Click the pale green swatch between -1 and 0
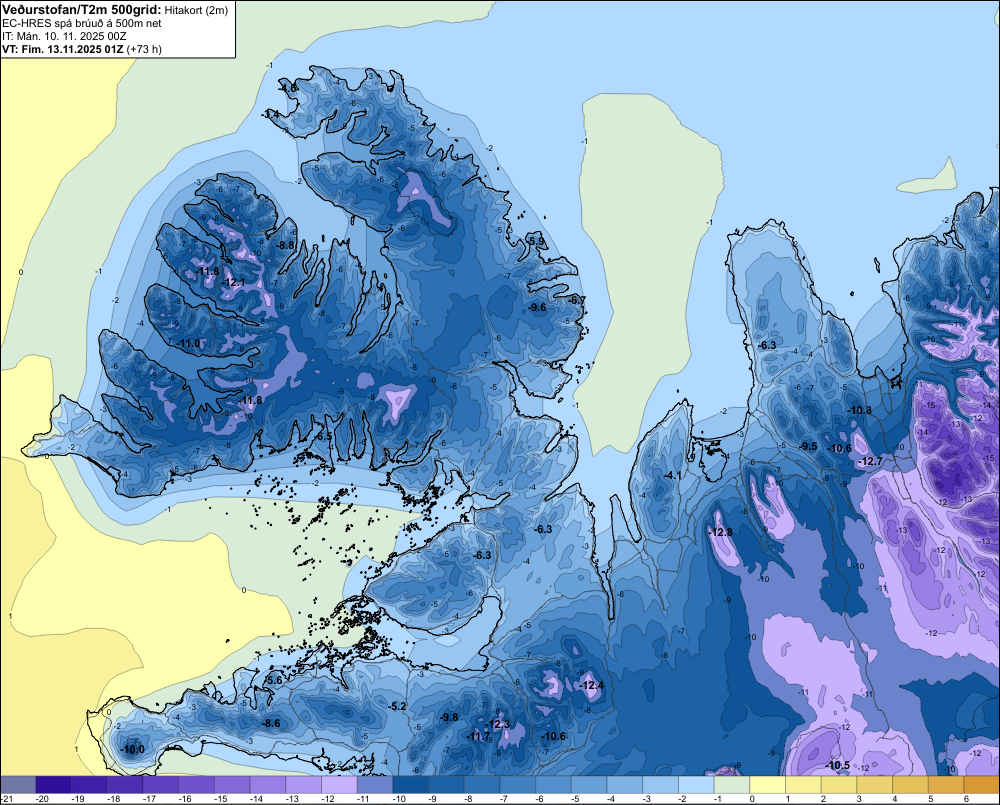1000x805 pixels. coord(732,785)
